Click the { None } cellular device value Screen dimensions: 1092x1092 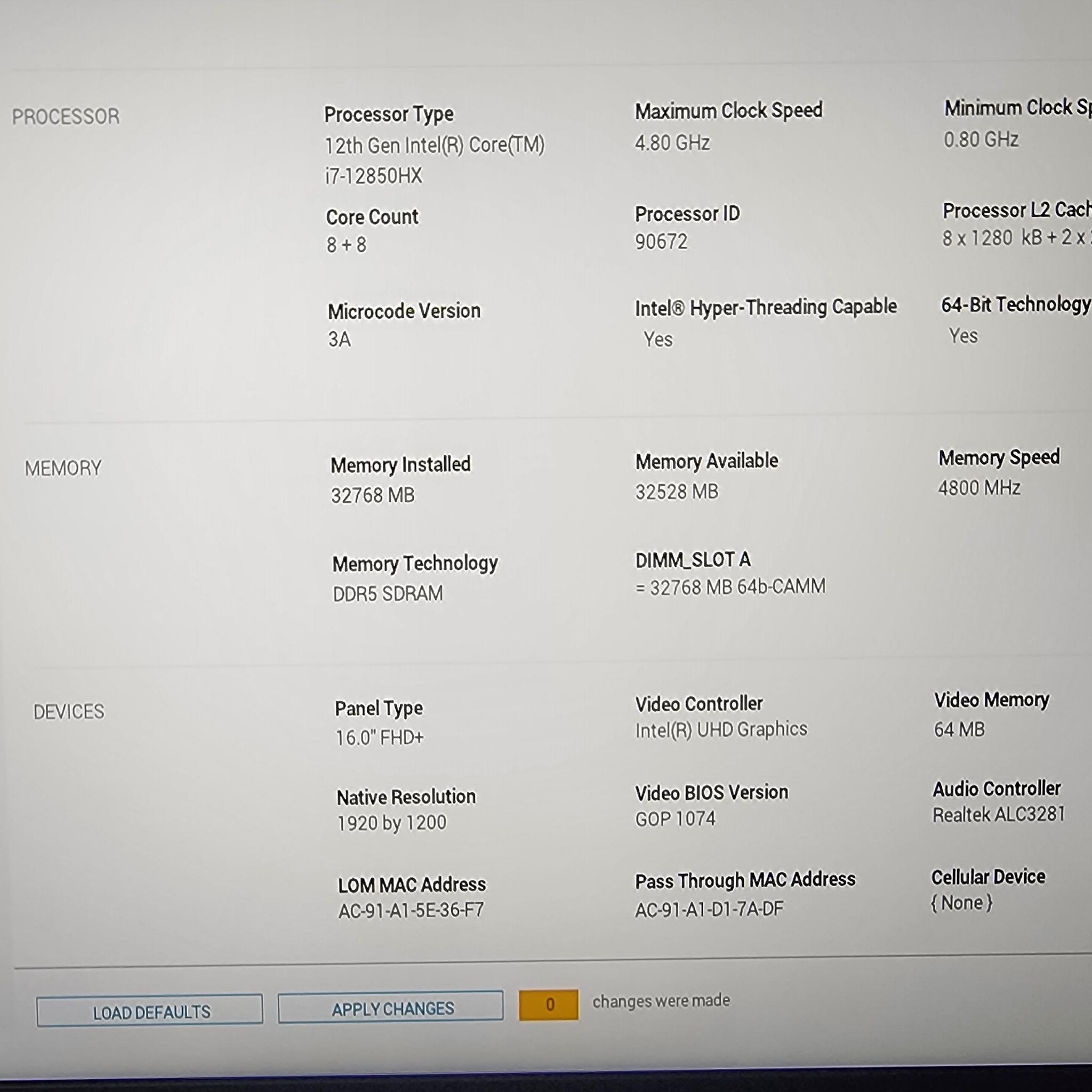pos(962,903)
